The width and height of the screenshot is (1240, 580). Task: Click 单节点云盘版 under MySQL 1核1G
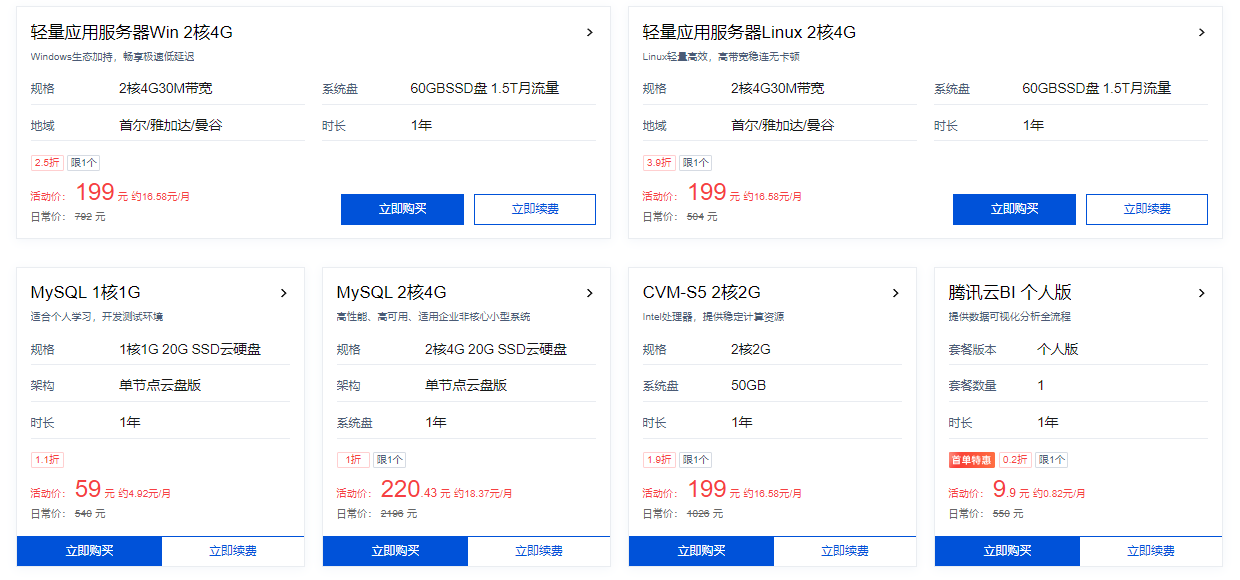160,385
